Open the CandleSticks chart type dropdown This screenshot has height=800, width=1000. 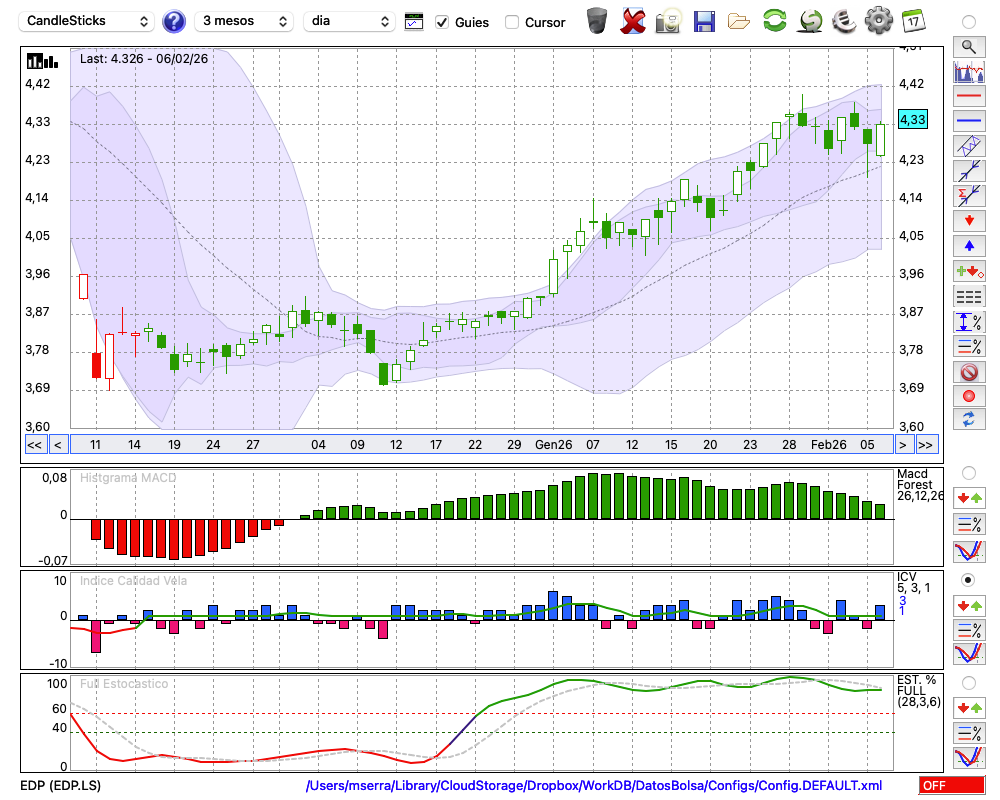[x=87, y=21]
